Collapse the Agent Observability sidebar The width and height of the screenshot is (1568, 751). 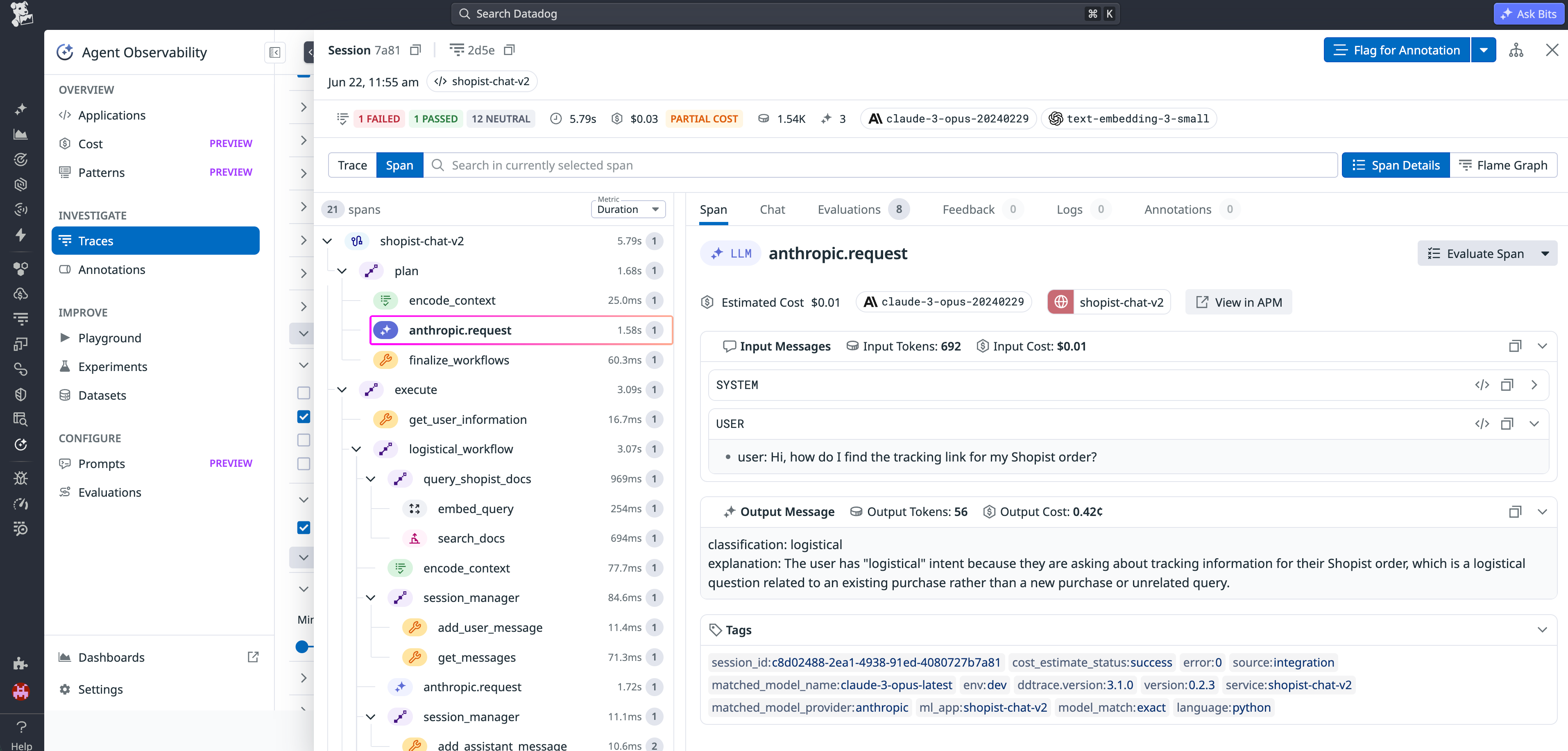click(x=274, y=52)
